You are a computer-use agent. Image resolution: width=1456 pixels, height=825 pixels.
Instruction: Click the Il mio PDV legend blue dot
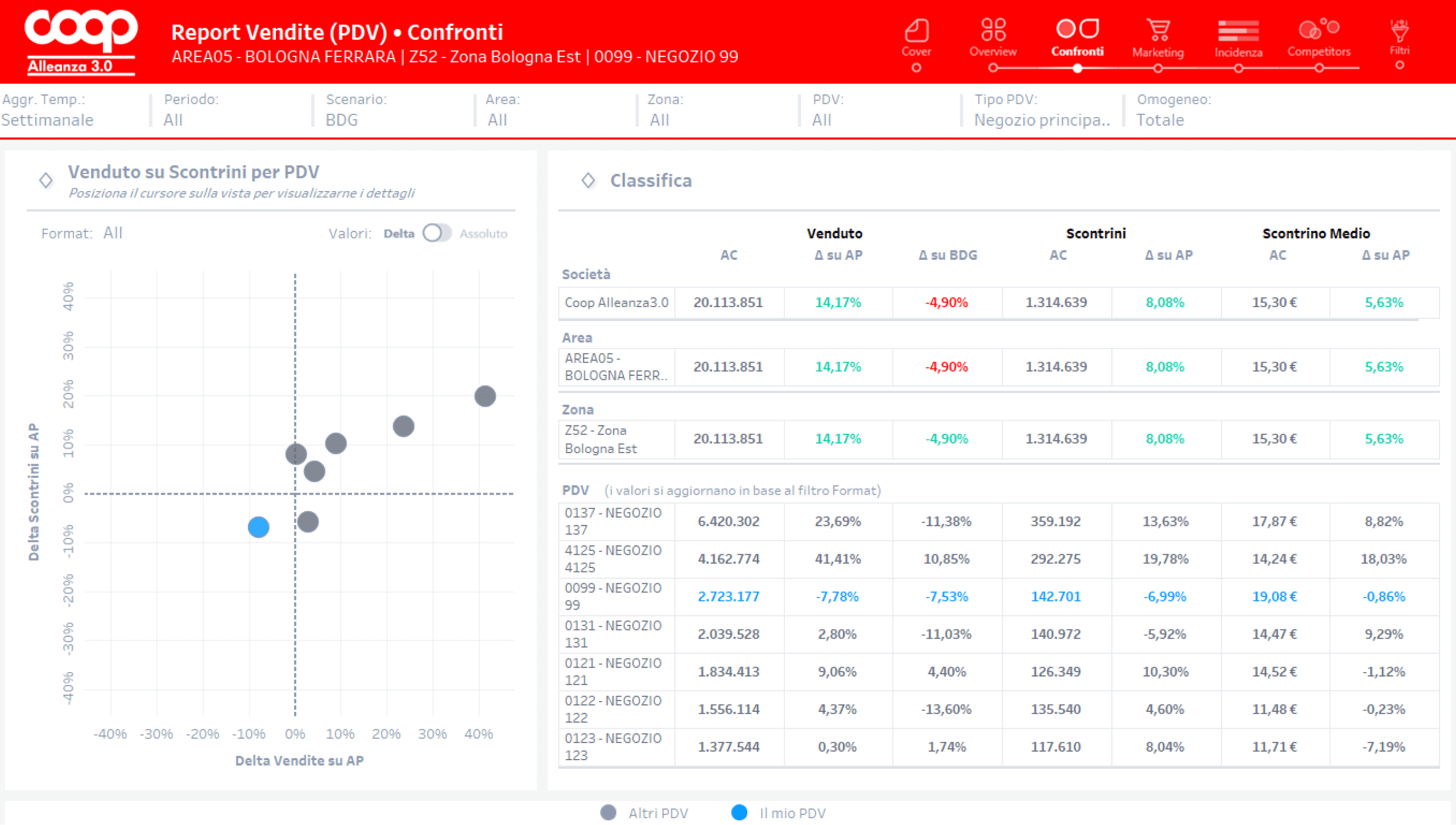[739, 812]
